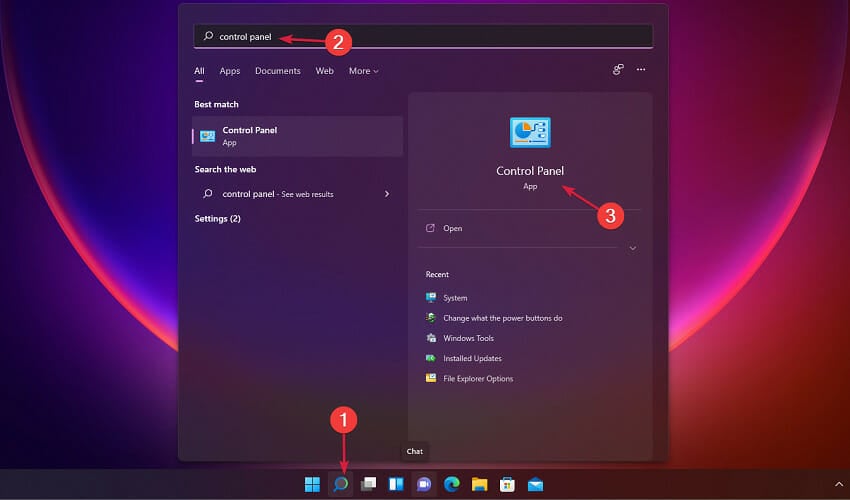Image resolution: width=850 pixels, height=500 pixels.
Task: Open File Explorer from the taskbar
Action: point(479,484)
